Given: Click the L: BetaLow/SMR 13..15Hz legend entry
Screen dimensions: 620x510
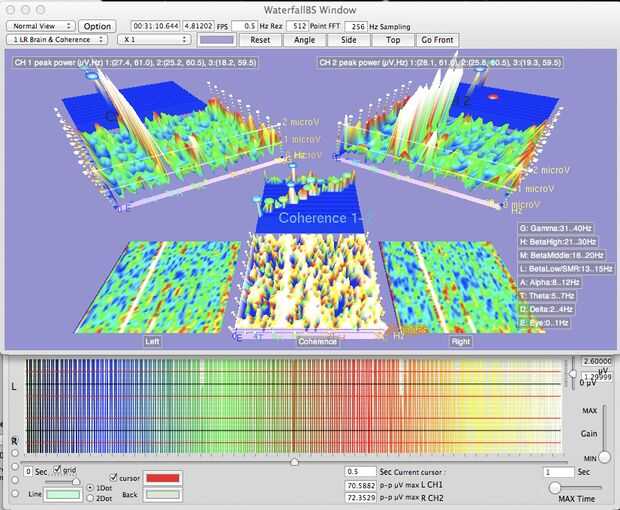Looking at the screenshot, I should 566,269.
